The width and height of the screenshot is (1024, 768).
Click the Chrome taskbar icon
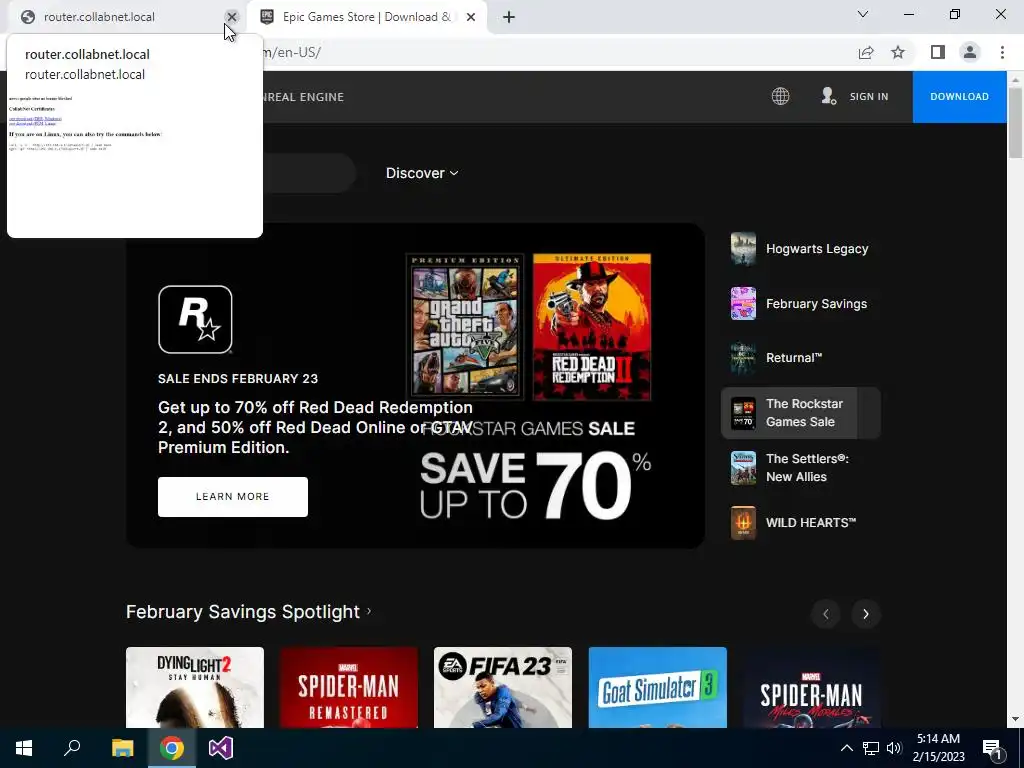[x=172, y=748]
